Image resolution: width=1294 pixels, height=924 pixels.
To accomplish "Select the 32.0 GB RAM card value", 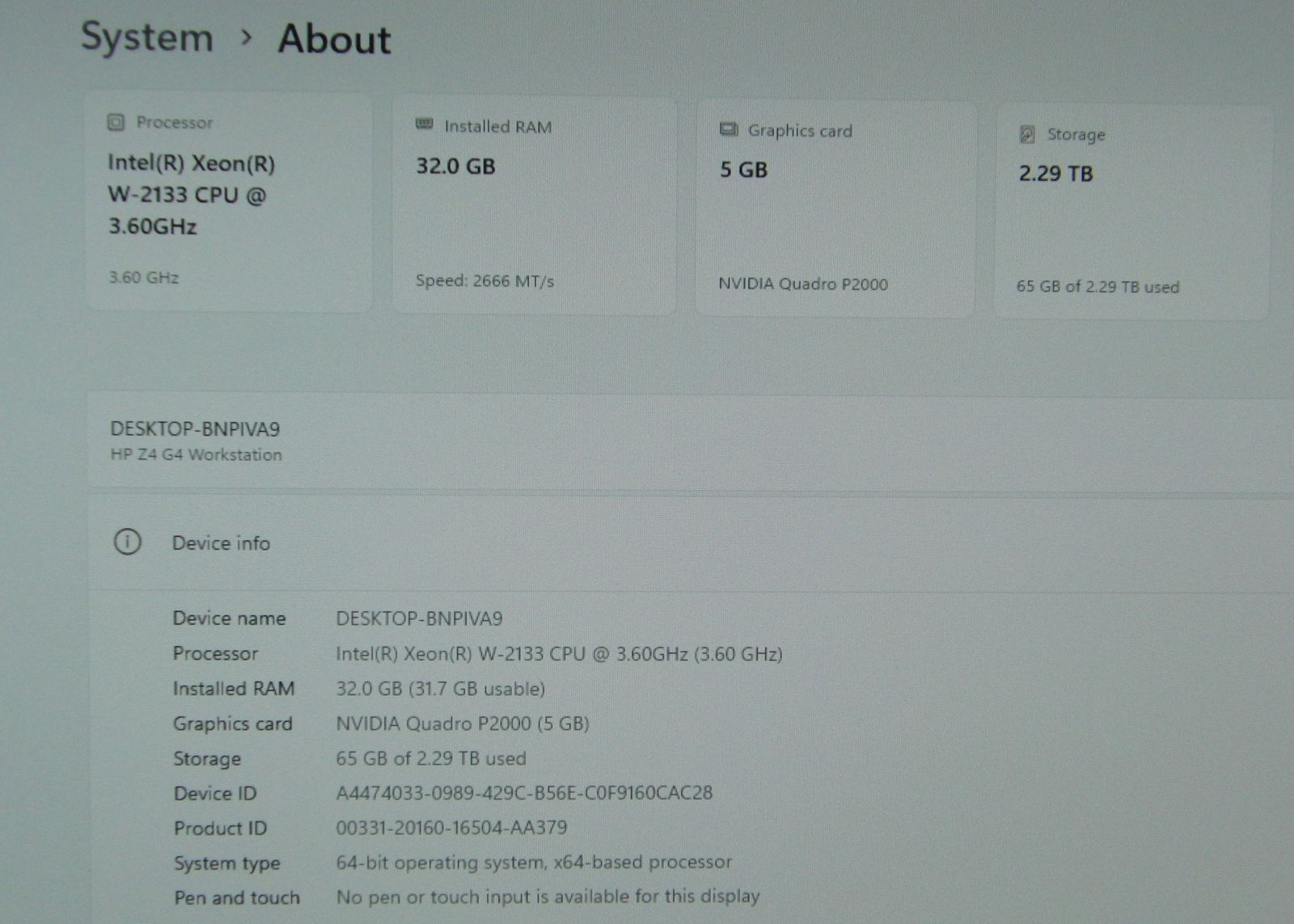I will click(455, 167).
